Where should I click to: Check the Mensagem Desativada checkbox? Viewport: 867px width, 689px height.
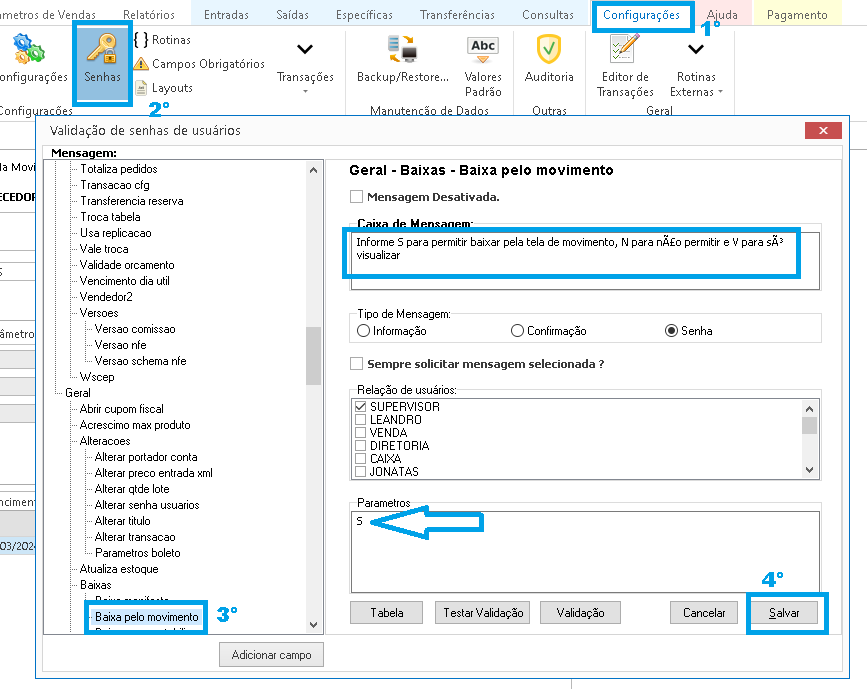(x=357, y=197)
